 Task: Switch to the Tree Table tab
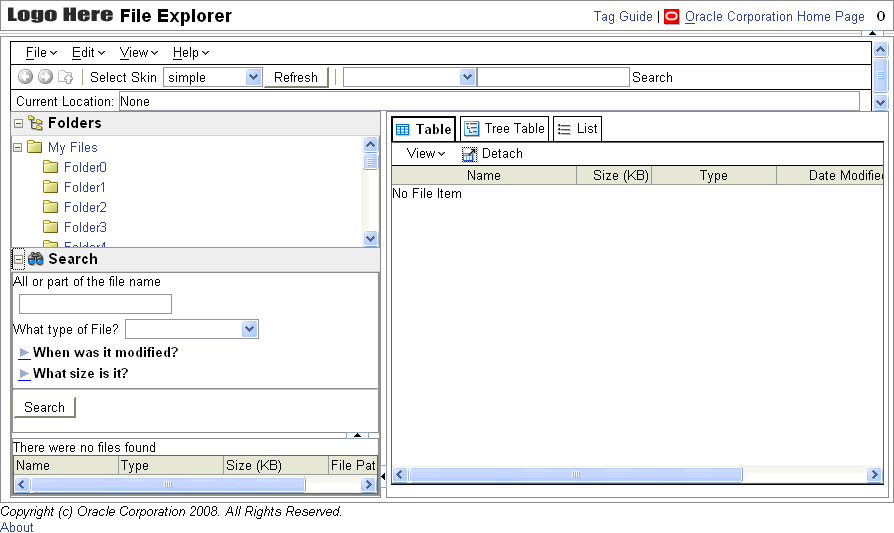[505, 128]
